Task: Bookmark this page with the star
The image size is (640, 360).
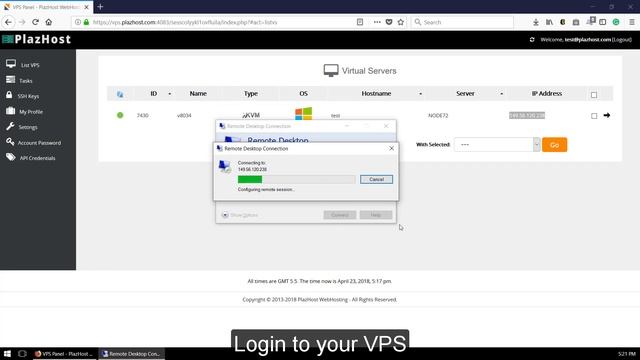Action: pos(401,22)
